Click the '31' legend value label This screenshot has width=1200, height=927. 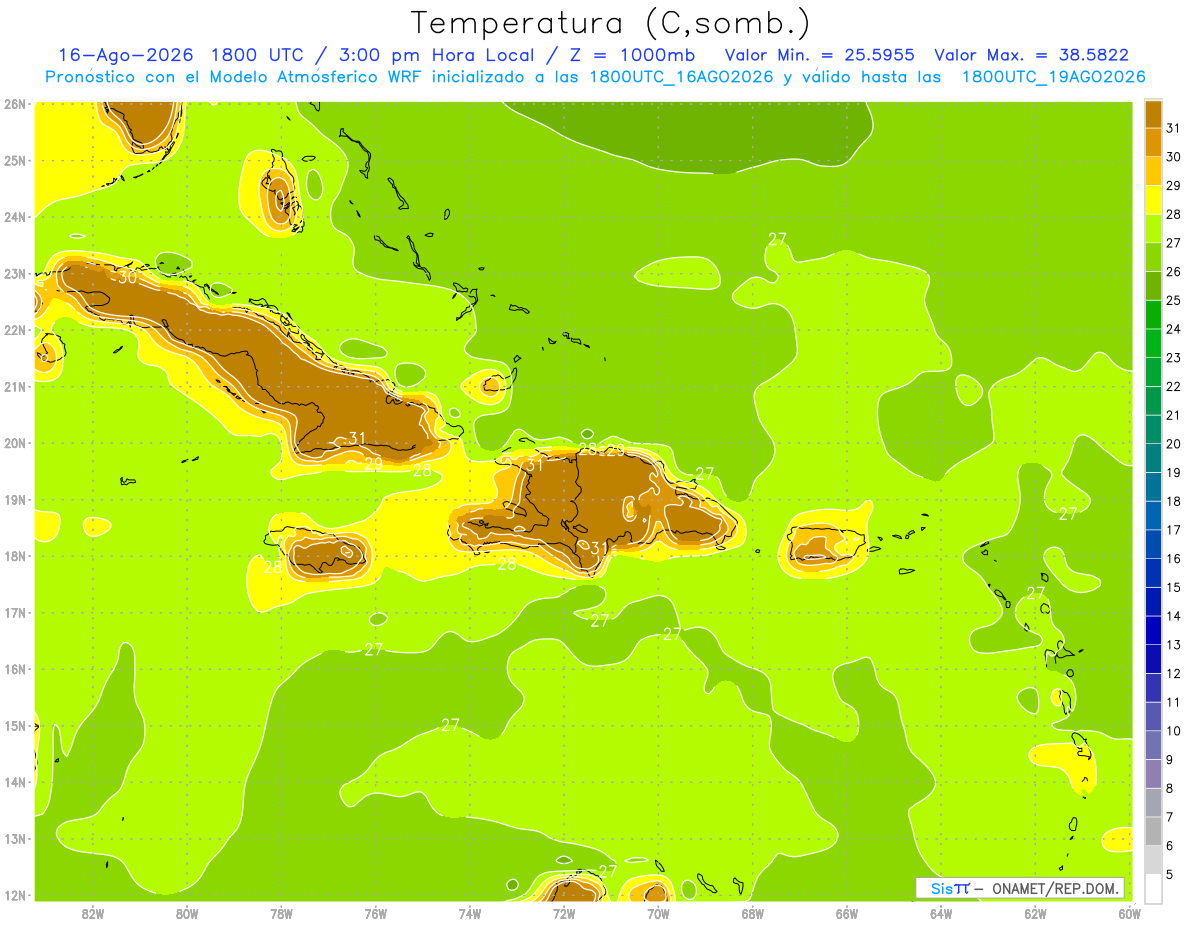click(1173, 128)
